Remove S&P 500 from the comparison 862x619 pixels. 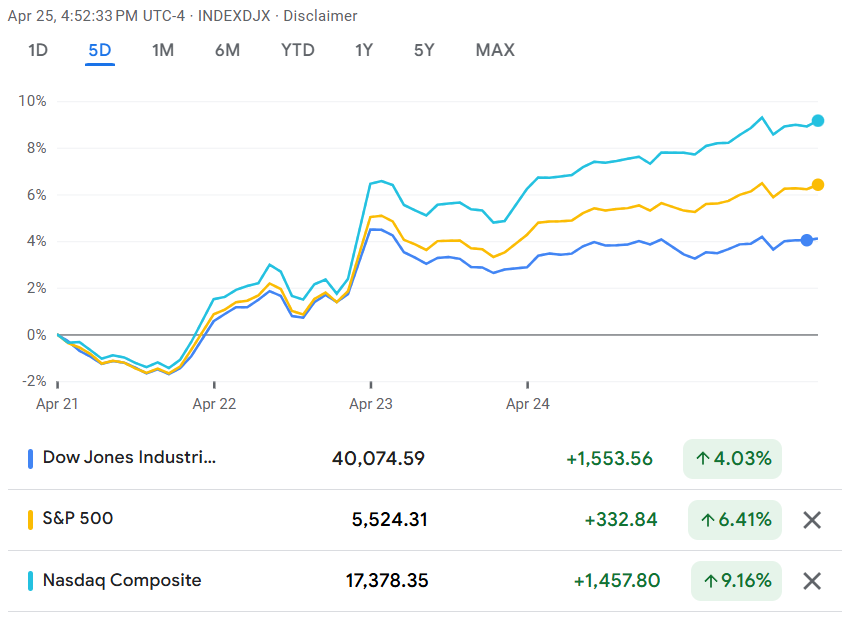[811, 520]
